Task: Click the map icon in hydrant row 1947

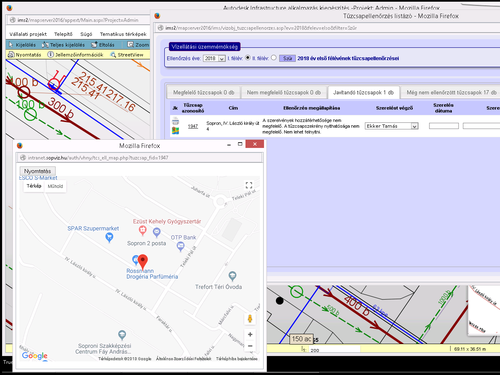Action: click(175, 130)
